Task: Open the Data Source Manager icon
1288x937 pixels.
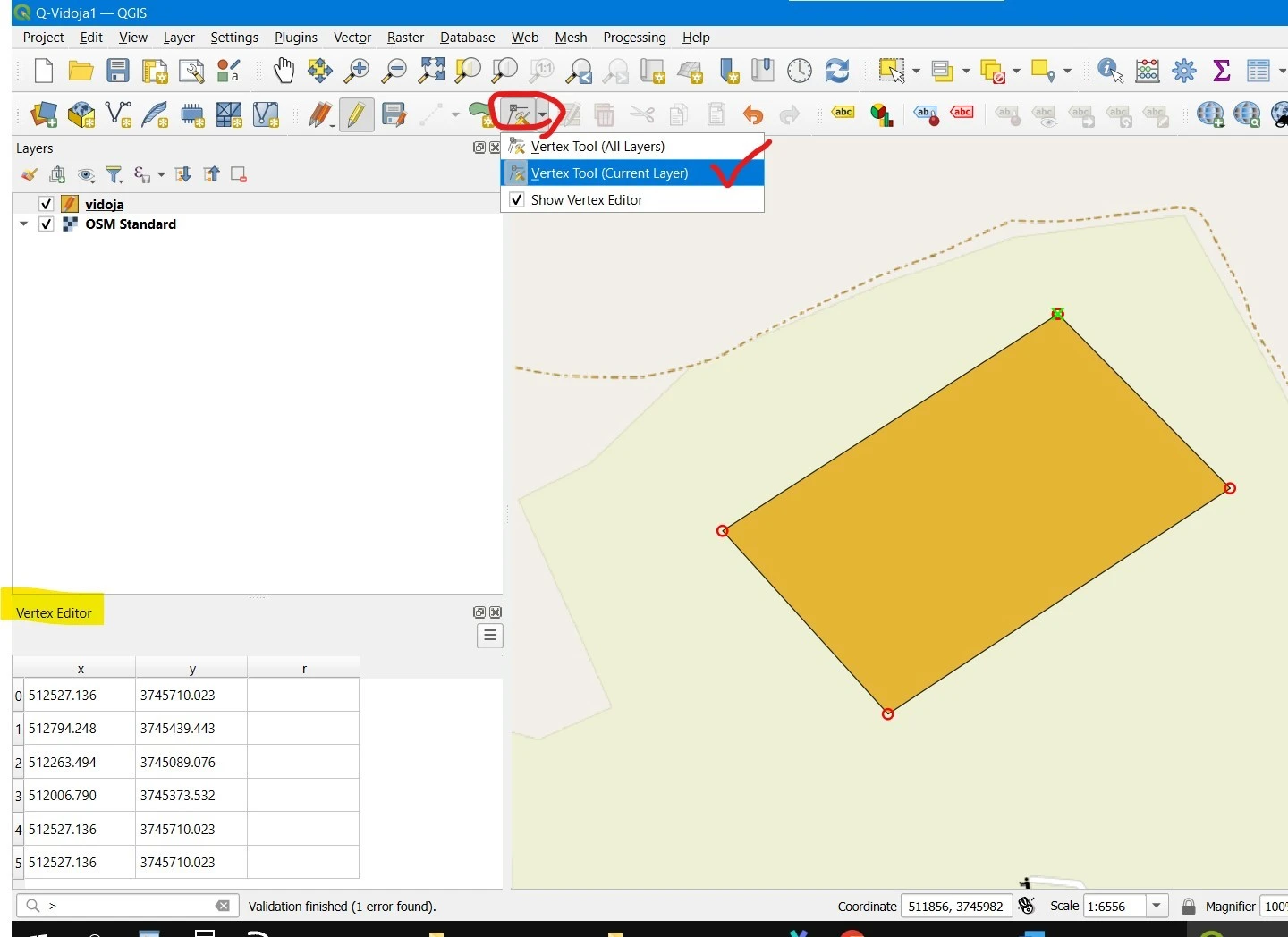Action: [44, 114]
